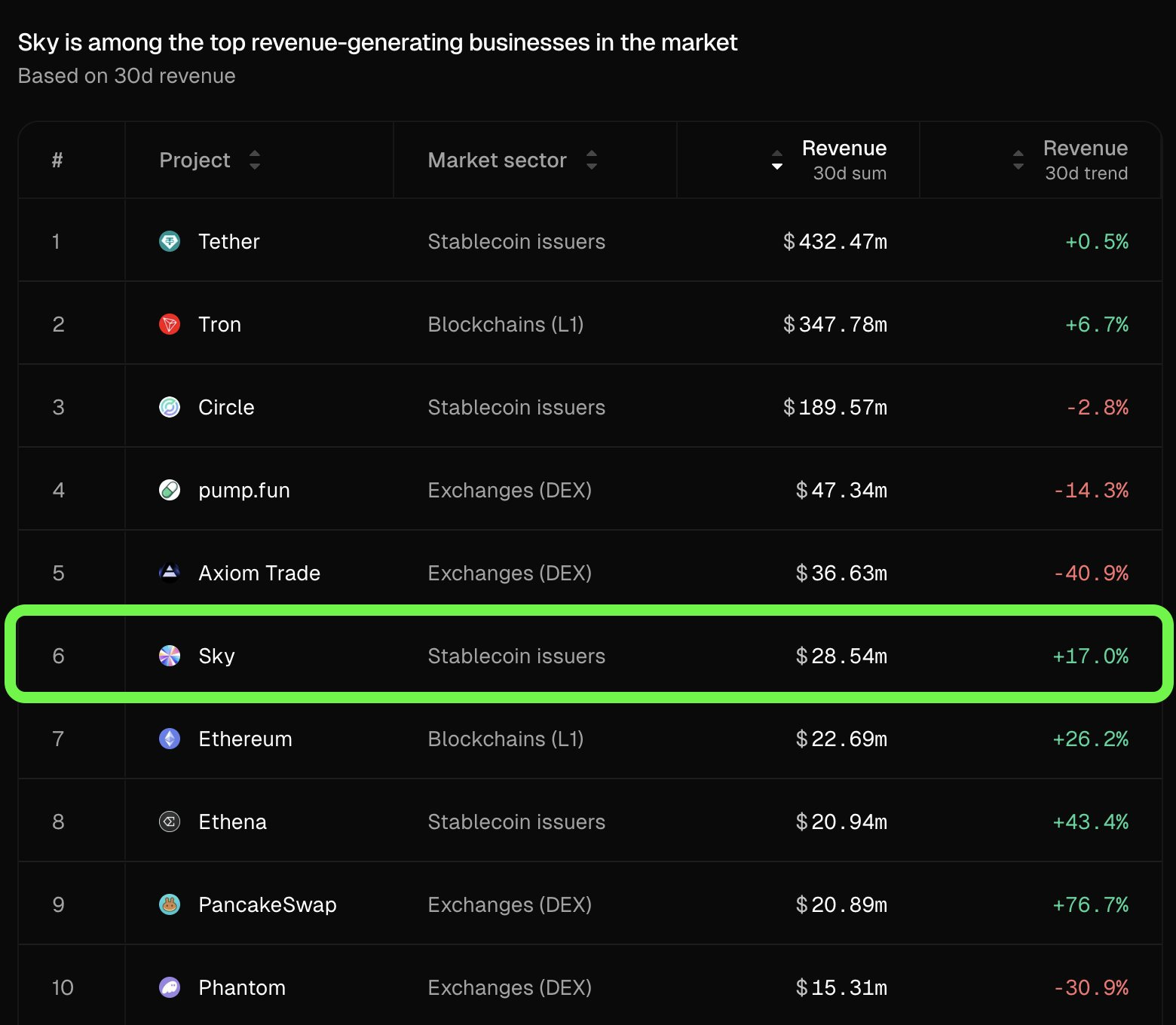Select PancakeSwap's Exchanges (DEX) sector
1176x1025 pixels.
pyautogui.click(x=510, y=904)
